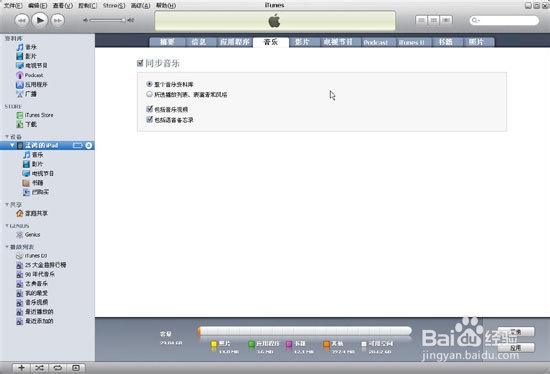Select the selected playlists radio option
Image resolution: width=550 pixels, height=374 pixels.
[149, 94]
